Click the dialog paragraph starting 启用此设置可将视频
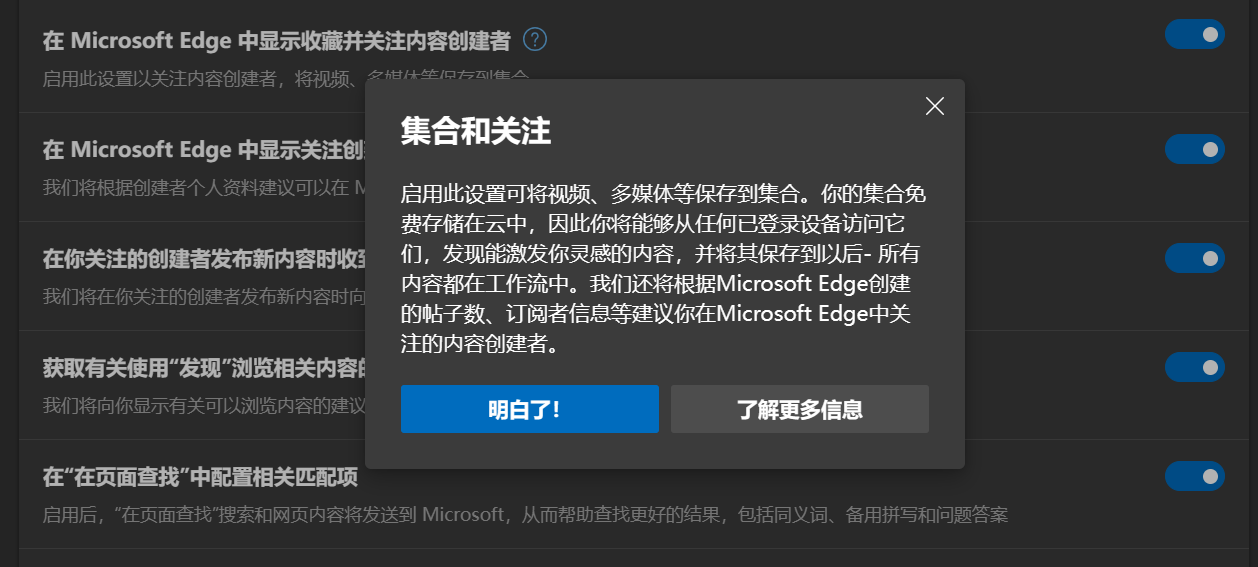This screenshot has width=1258, height=567. (x=665, y=269)
